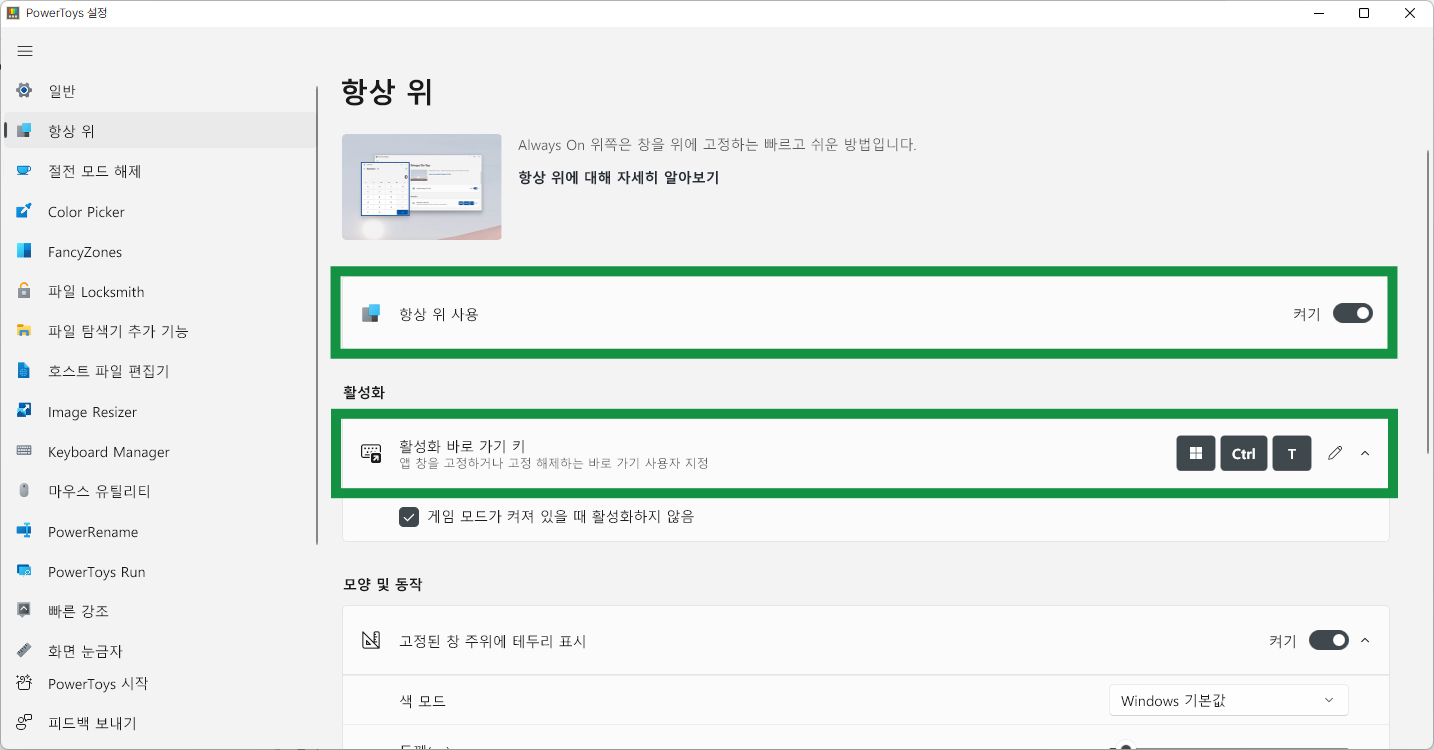This screenshot has height=750, width=1434.
Task: Toggle 항상 위 사용 switch off
Action: coord(1353,314)
